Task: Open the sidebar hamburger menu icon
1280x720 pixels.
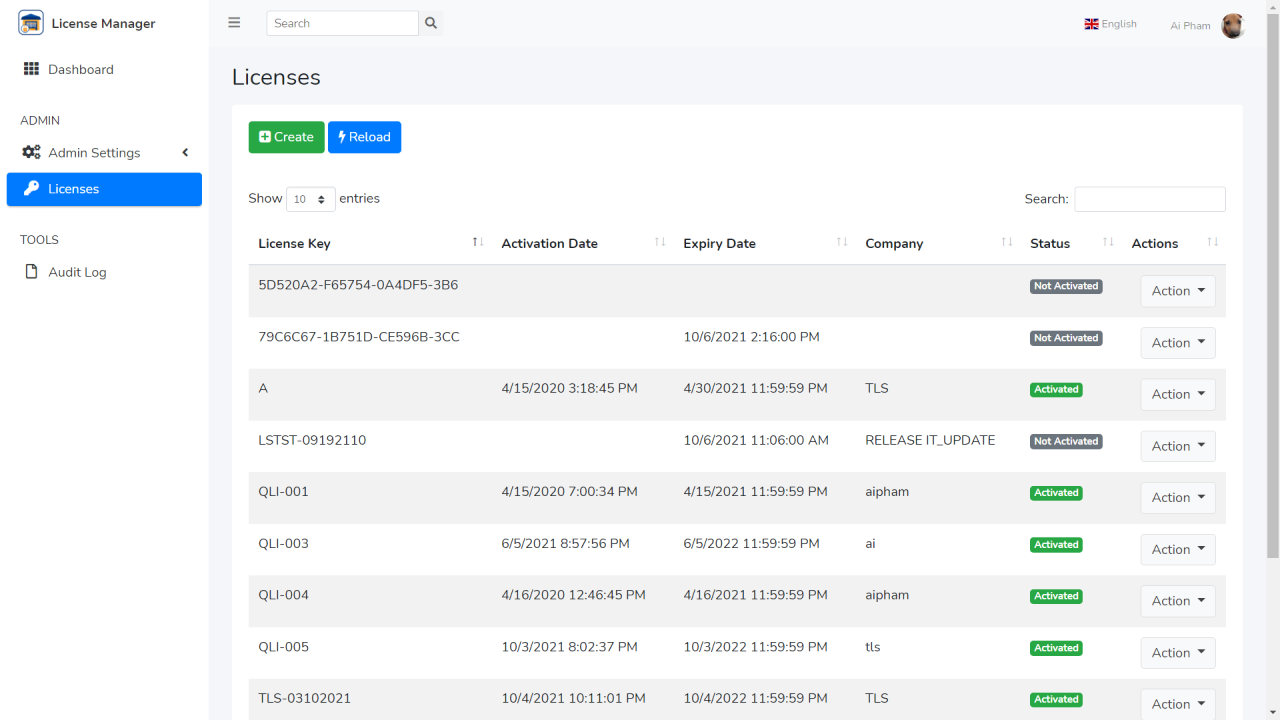Action: click(233, 22)
